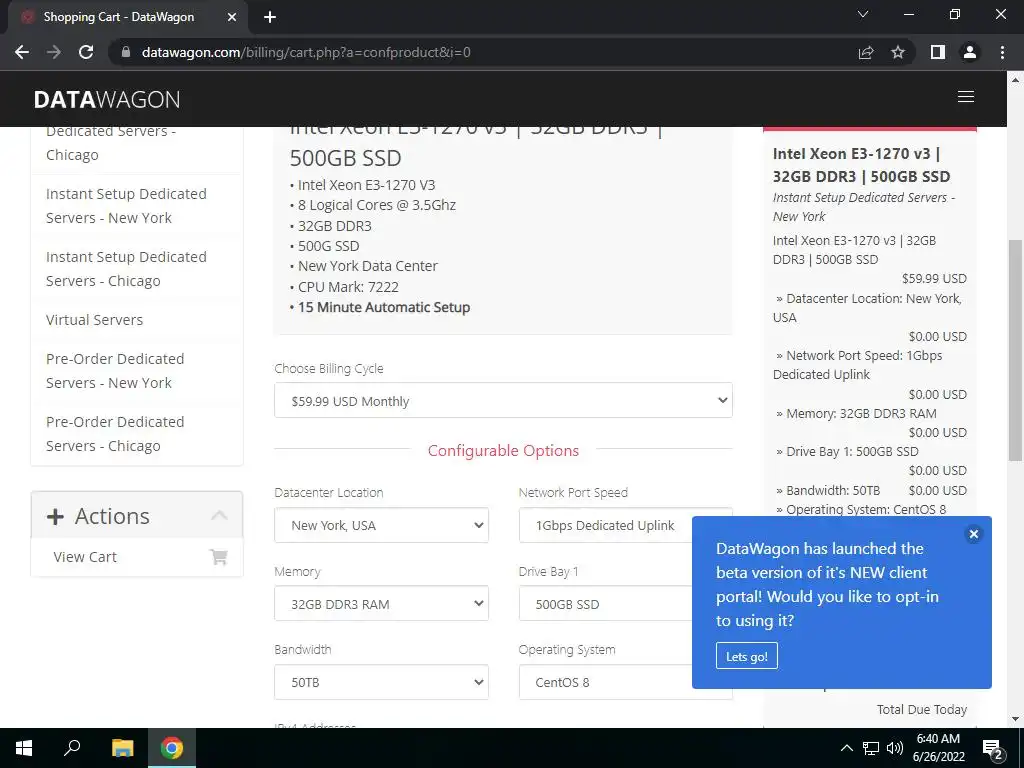The image size is (1024, 768).
Task: Click the browser back arrow
Action: (22, 52)
